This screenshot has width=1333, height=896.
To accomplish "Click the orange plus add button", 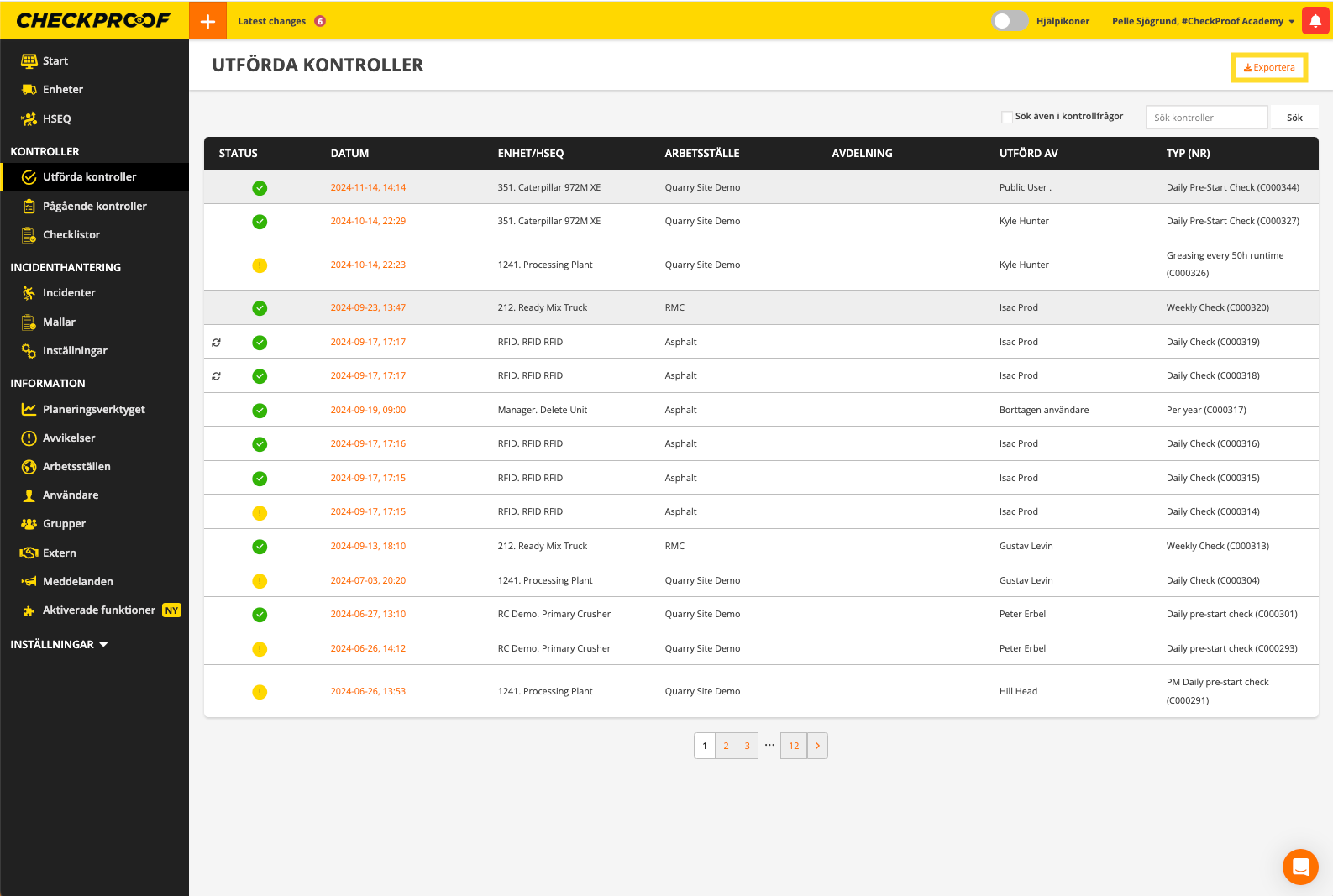I will tap(207, 21).
